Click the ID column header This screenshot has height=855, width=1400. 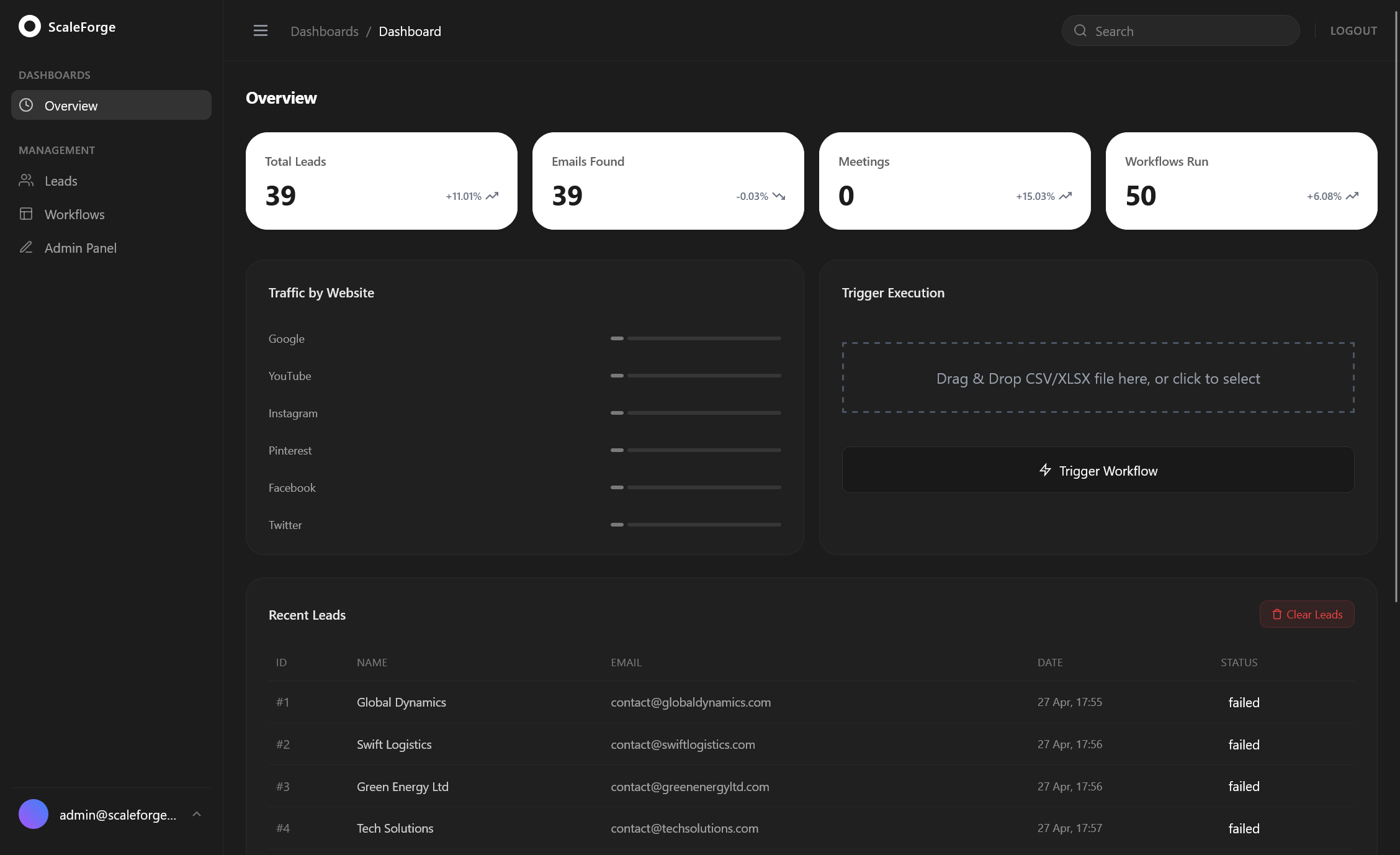[x=281, y=663]
